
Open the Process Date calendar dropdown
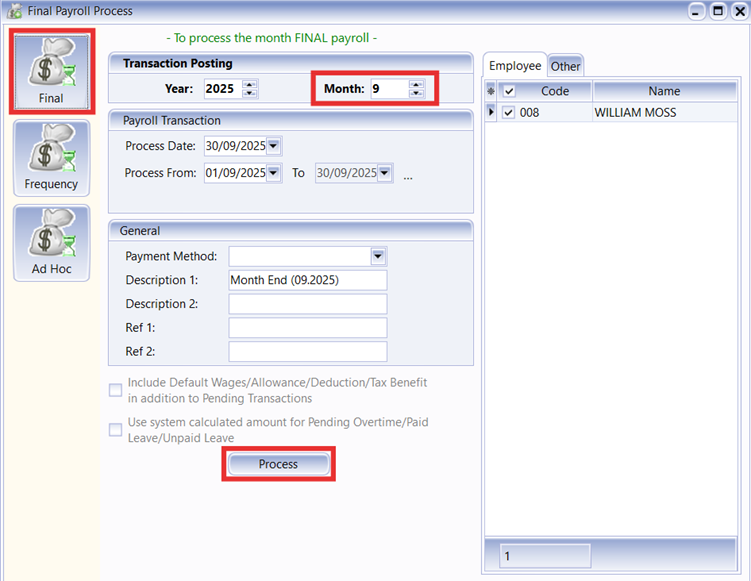[x=274, y=147]
